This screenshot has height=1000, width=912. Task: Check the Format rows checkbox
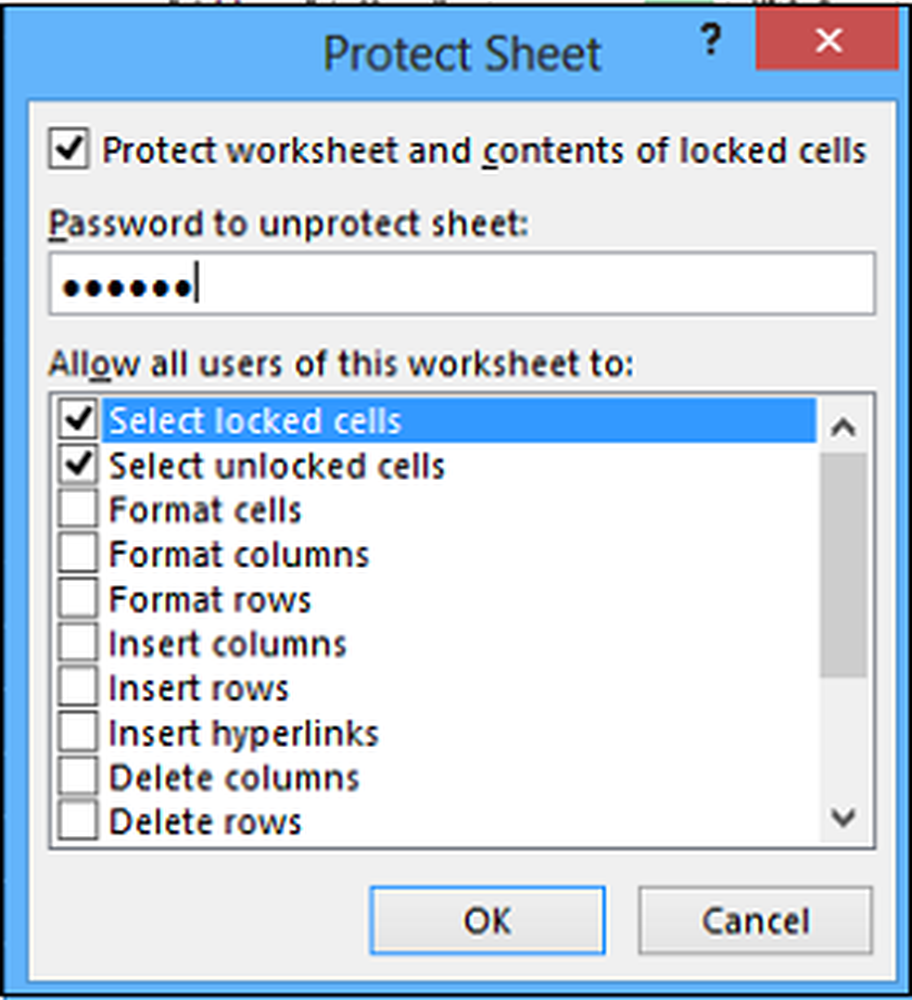click(x=79, y=599)
